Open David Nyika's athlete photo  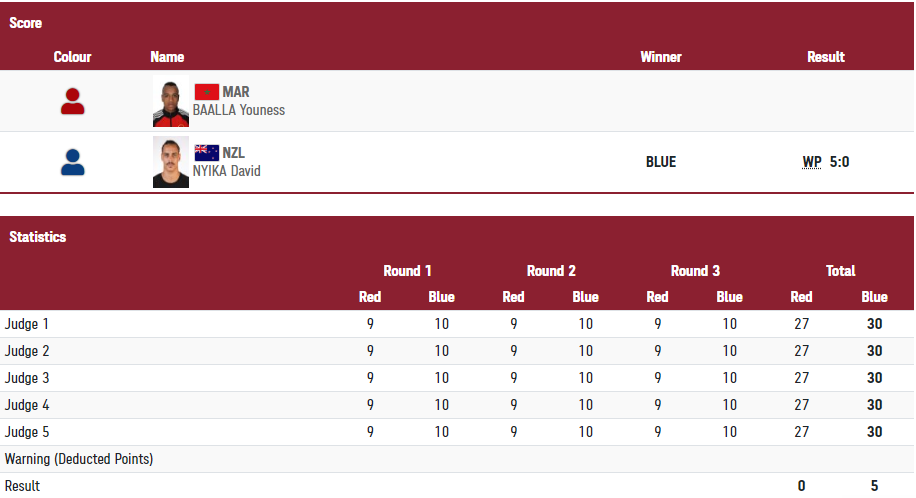point(170,162)
